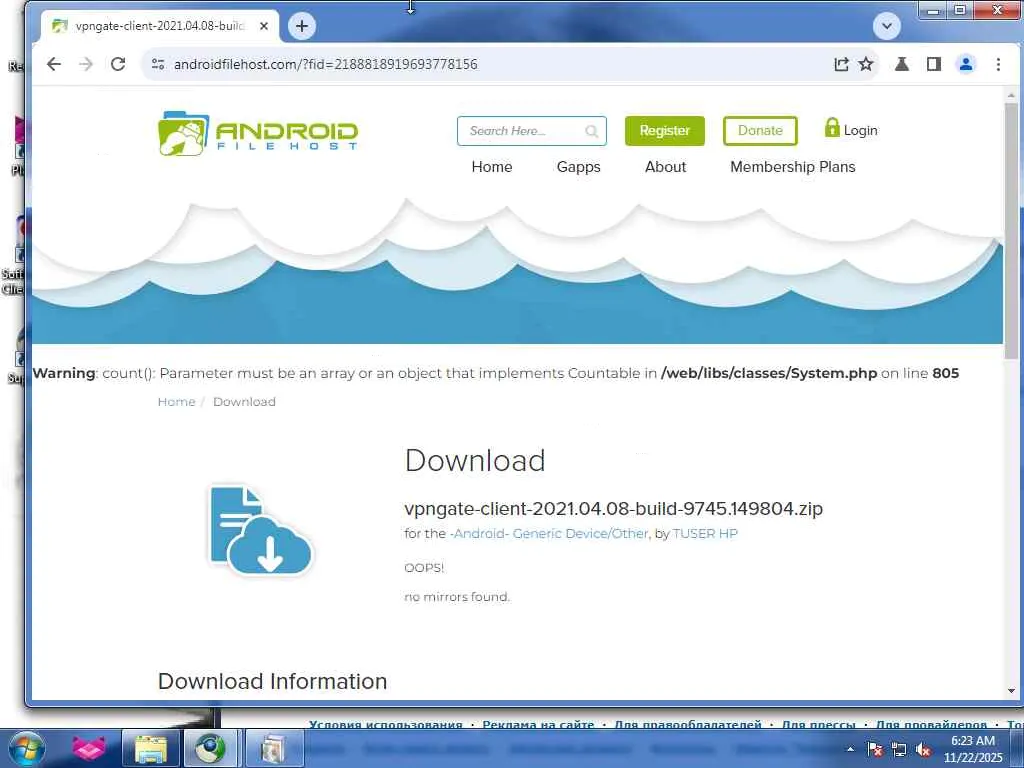This screenshot has width=1024, height=768.
Task: Click the Download Information heading
Action: [272, 681]
